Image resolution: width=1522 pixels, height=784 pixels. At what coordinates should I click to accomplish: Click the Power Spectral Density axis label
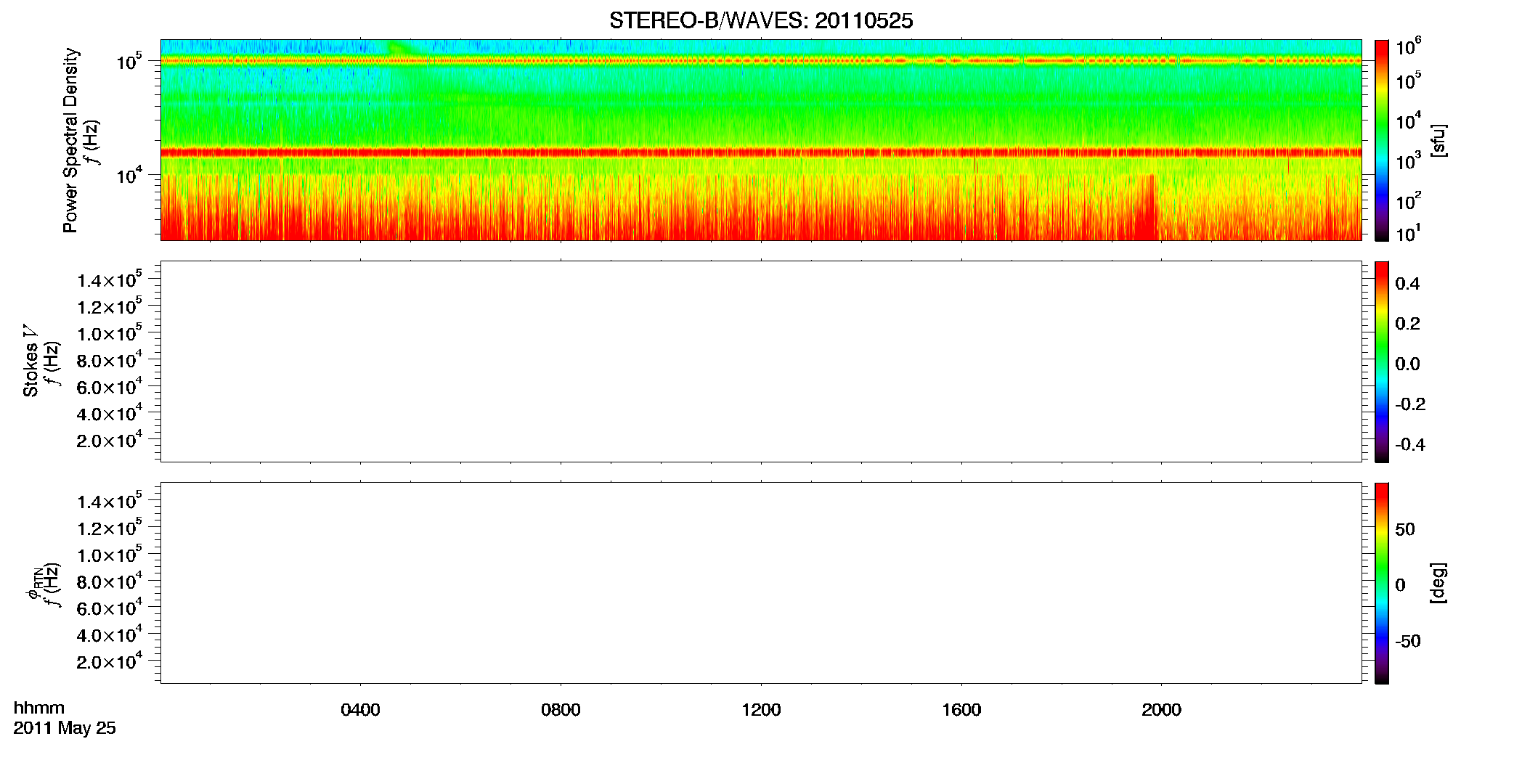point(70,140)
